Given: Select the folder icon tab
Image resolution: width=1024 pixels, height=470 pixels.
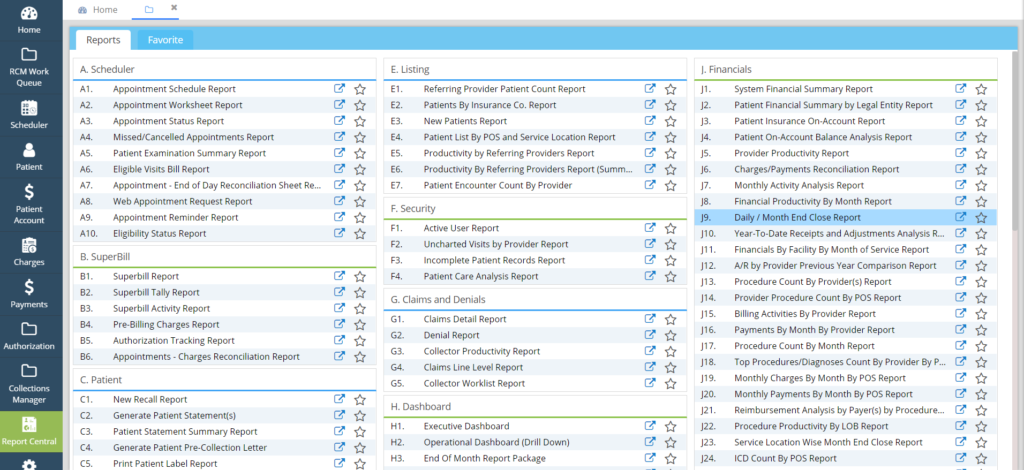Looking at the screenshot, I should (x=149, y=10).
